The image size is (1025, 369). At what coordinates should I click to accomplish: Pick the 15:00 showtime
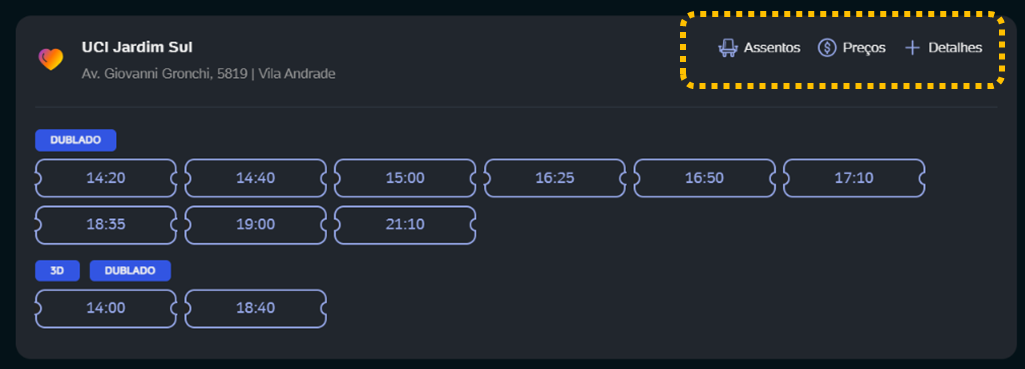[x=405, y=178]
